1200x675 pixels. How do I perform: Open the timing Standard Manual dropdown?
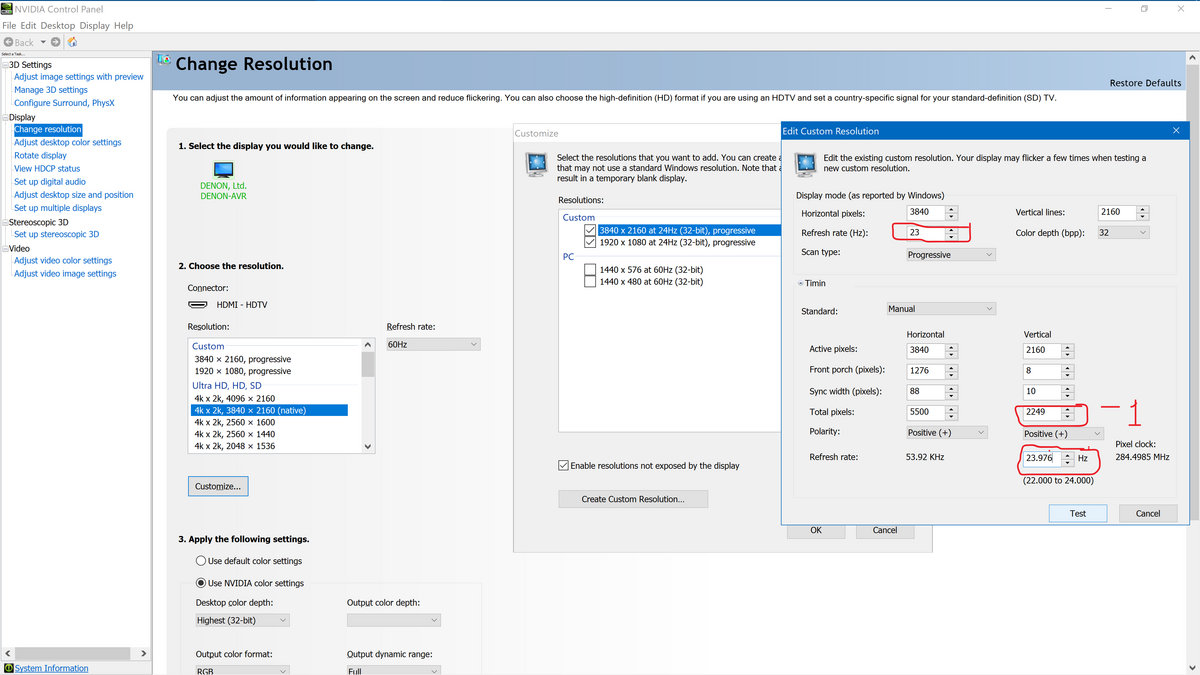940,309
